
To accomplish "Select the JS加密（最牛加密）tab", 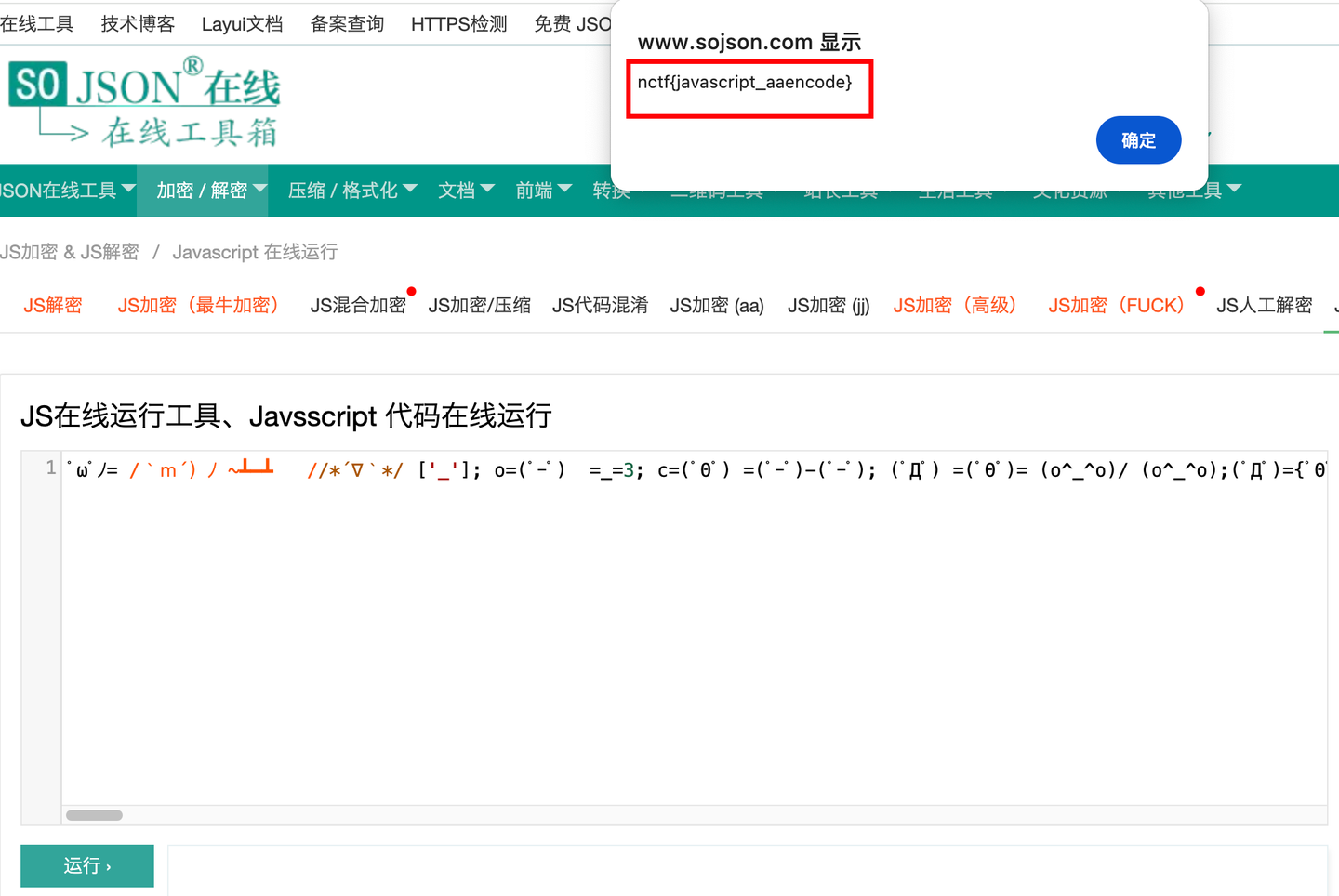I will coord(198,305).
